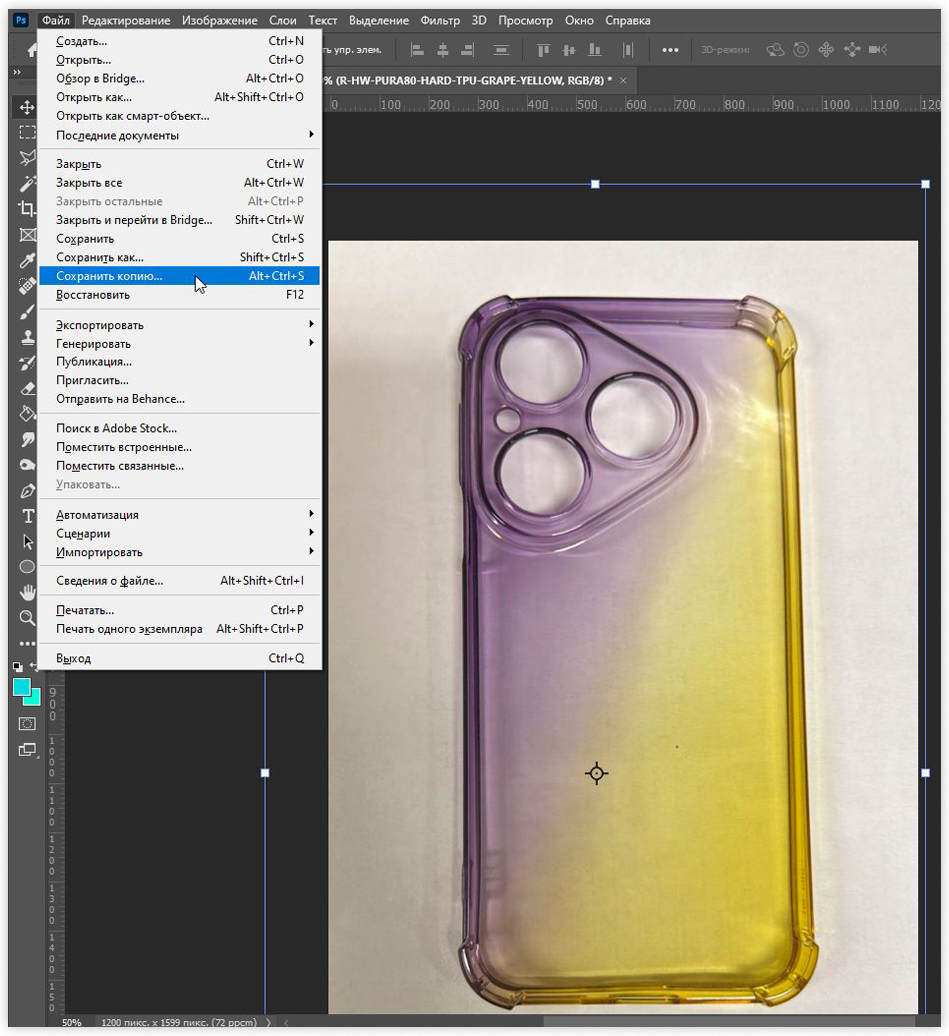Image resolution: width=949 pixels, height=1036 pixels.
Task: Activate the Hand tool
Action: [x=27, y=593]
